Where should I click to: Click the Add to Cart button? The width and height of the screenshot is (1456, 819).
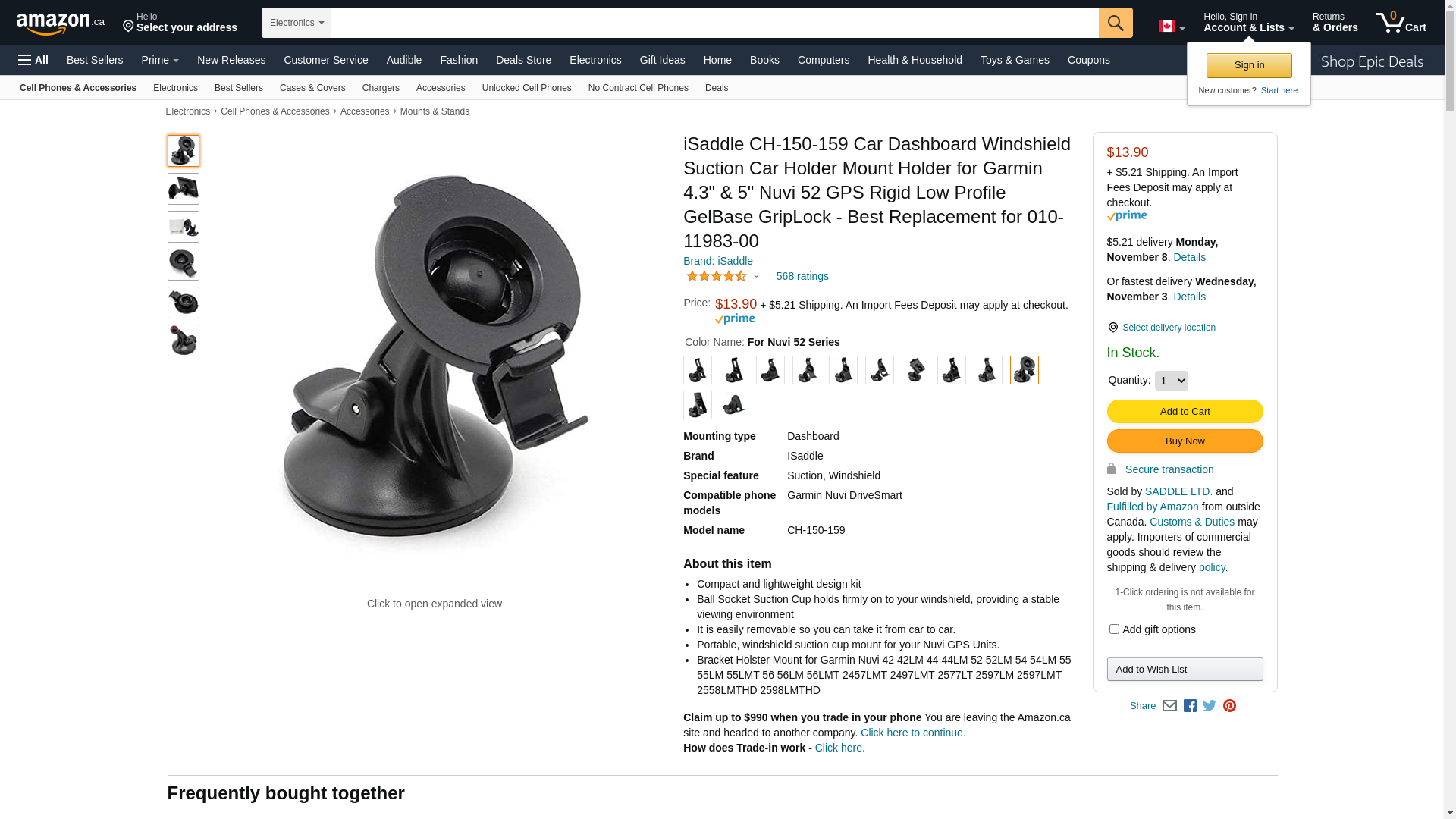pyautogui.click(x=1185, y=412)
